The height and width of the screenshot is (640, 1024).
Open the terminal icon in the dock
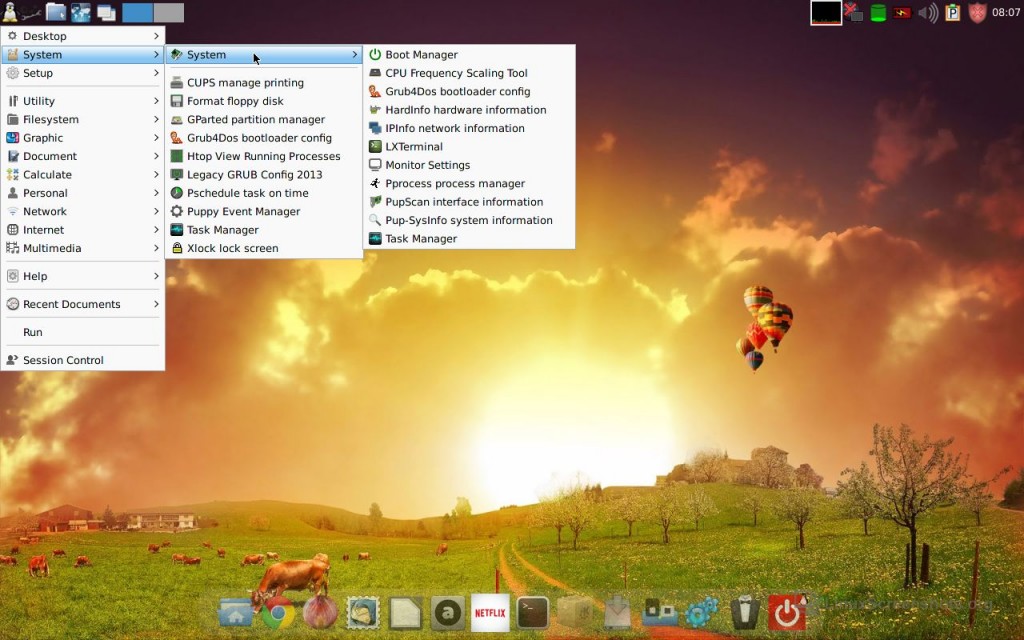coord(533,612)
